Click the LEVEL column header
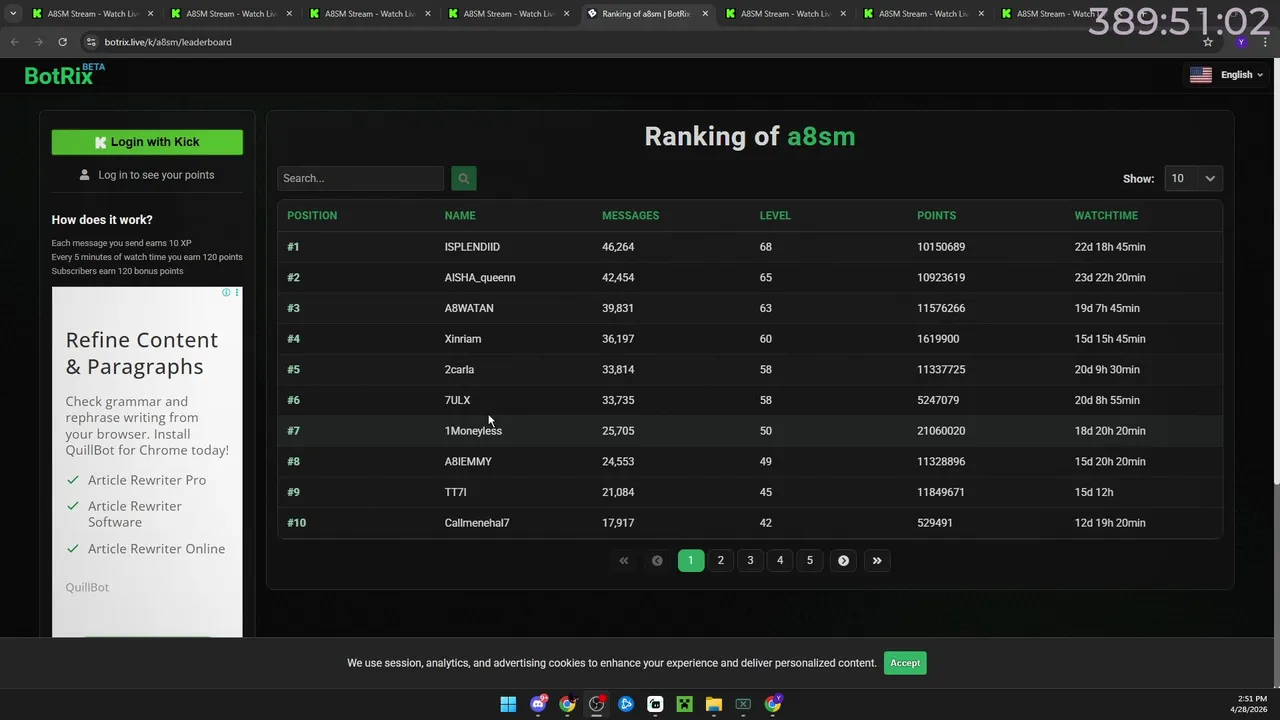 (x=775, y=215)
